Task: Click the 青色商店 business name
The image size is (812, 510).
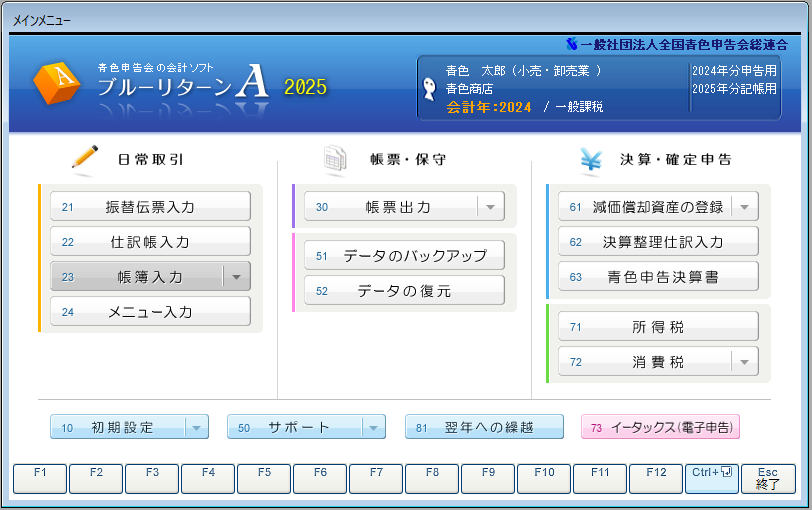Action: click(x=469, y=89)
